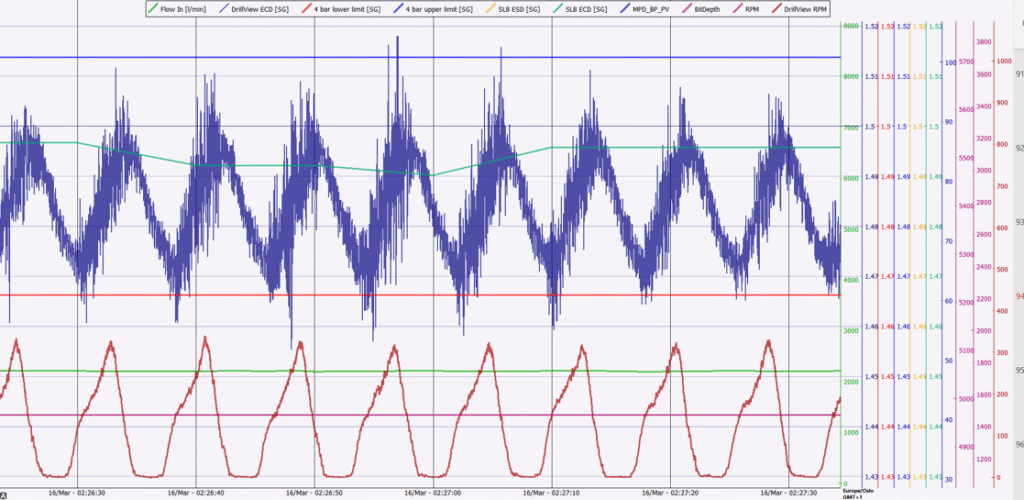Click the 1000 value on DrillView RPM axis

pos(1004,60)
